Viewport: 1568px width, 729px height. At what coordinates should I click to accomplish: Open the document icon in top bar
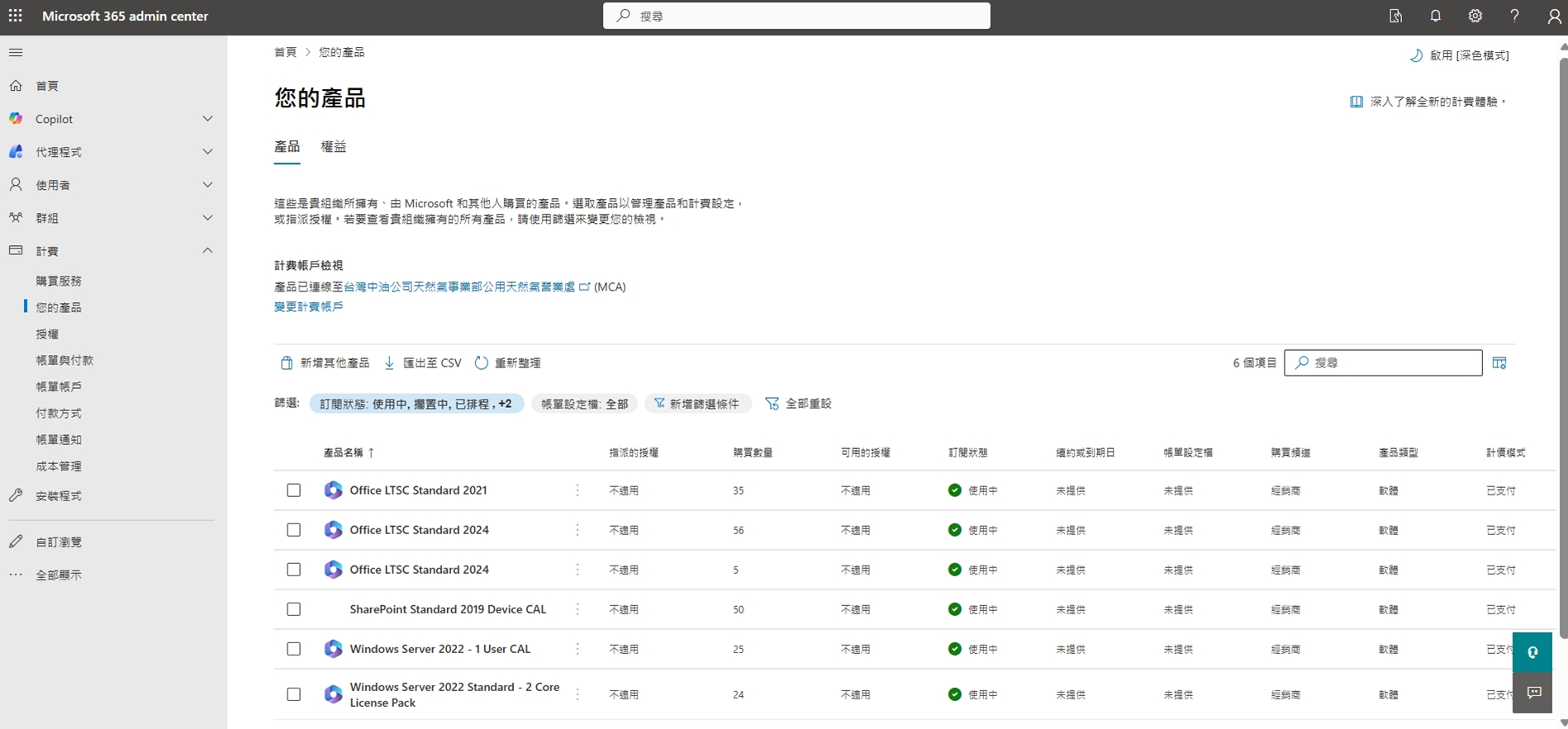(1395, 16)
